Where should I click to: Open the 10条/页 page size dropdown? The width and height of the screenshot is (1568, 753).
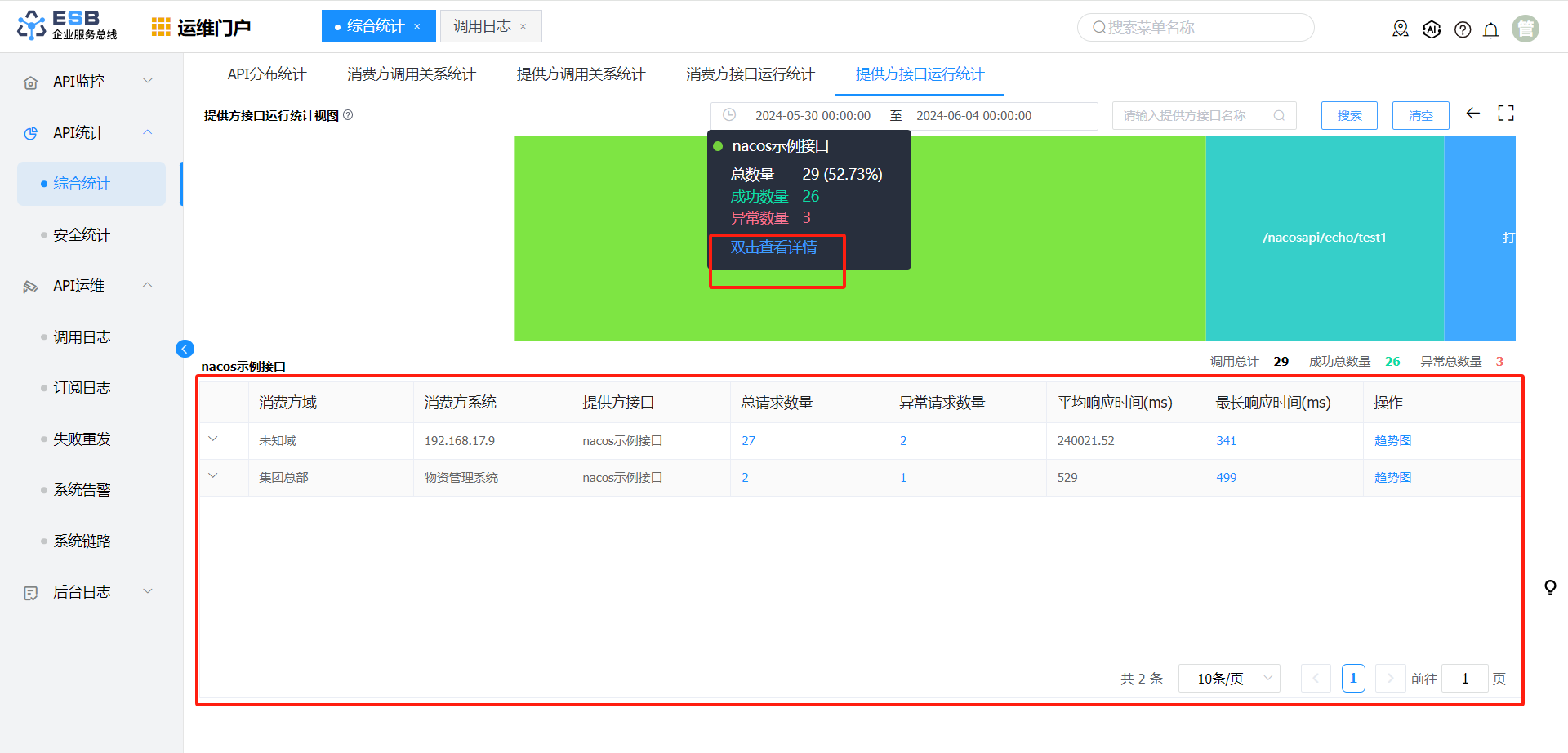(1228, 679)
